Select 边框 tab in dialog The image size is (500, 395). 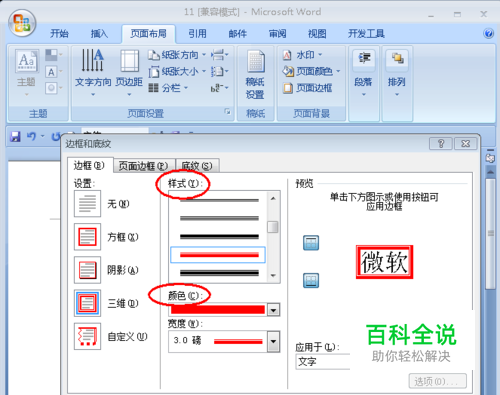click(89, 165)
